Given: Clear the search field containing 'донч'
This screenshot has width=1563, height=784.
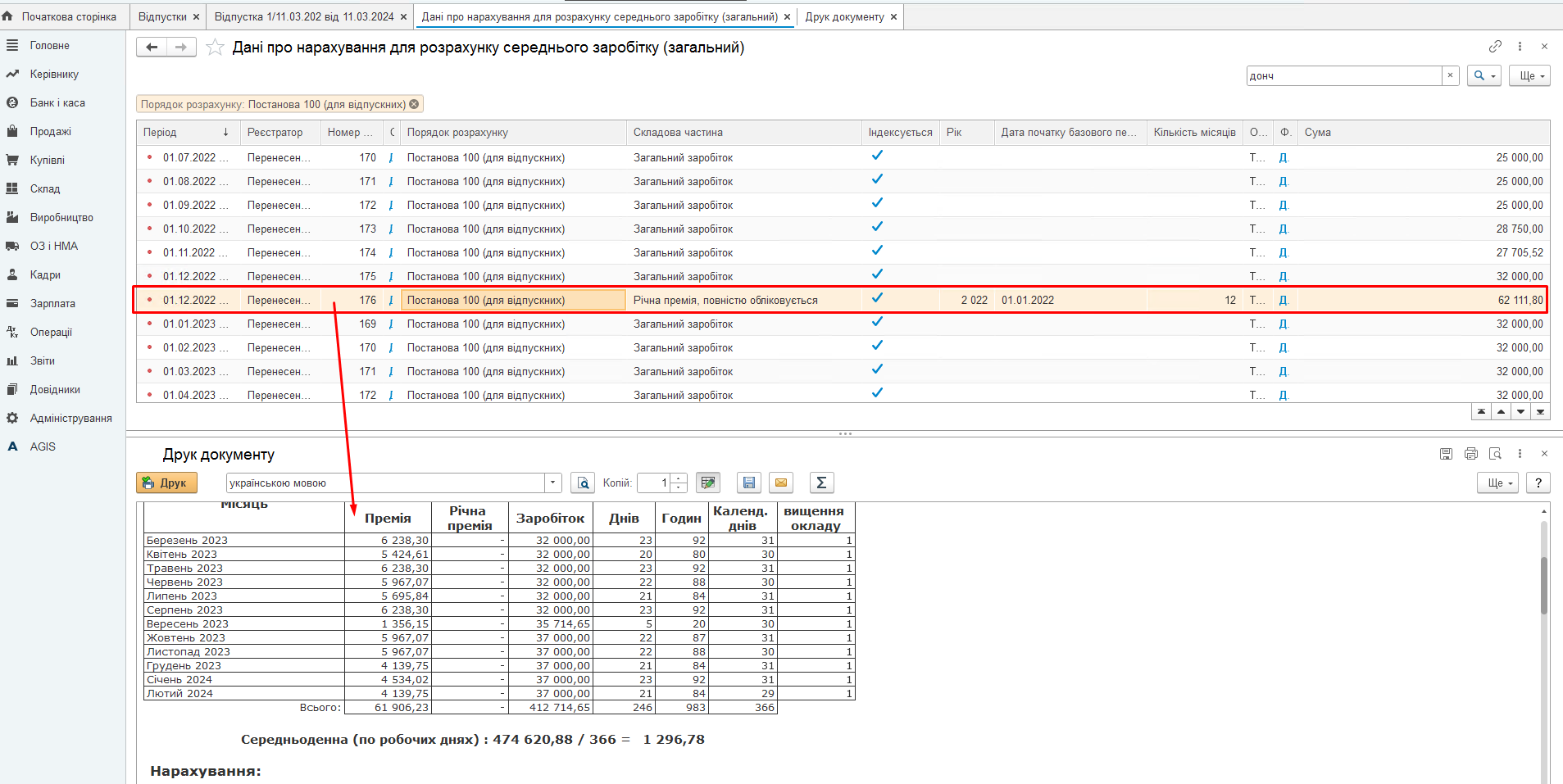Looking at the screenshot, I should (1450, 75).
